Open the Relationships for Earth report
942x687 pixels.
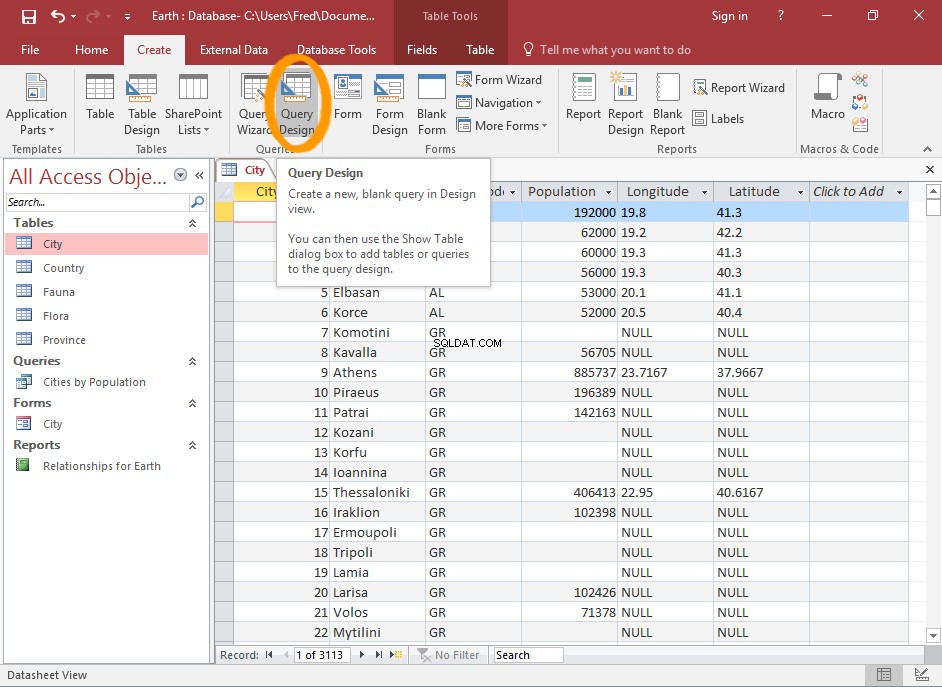pyautogui.click(x=107, y=466)
